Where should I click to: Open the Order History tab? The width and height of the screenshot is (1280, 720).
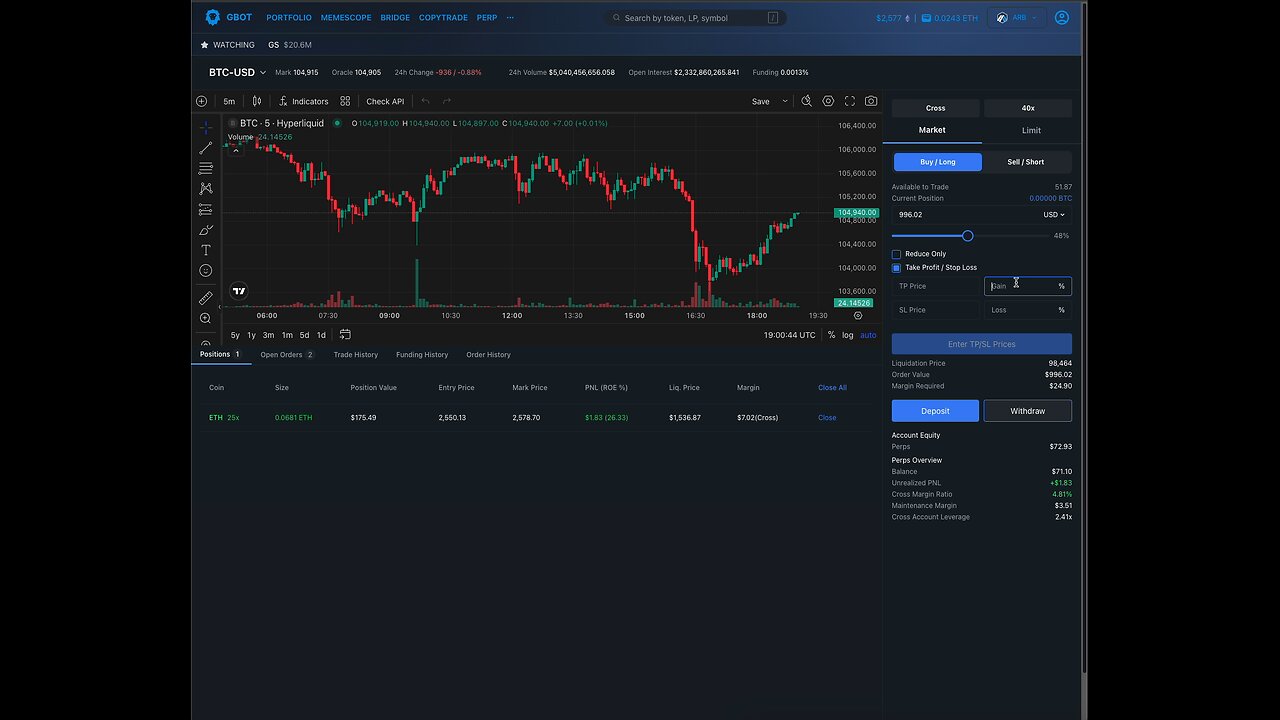[488, 355]
